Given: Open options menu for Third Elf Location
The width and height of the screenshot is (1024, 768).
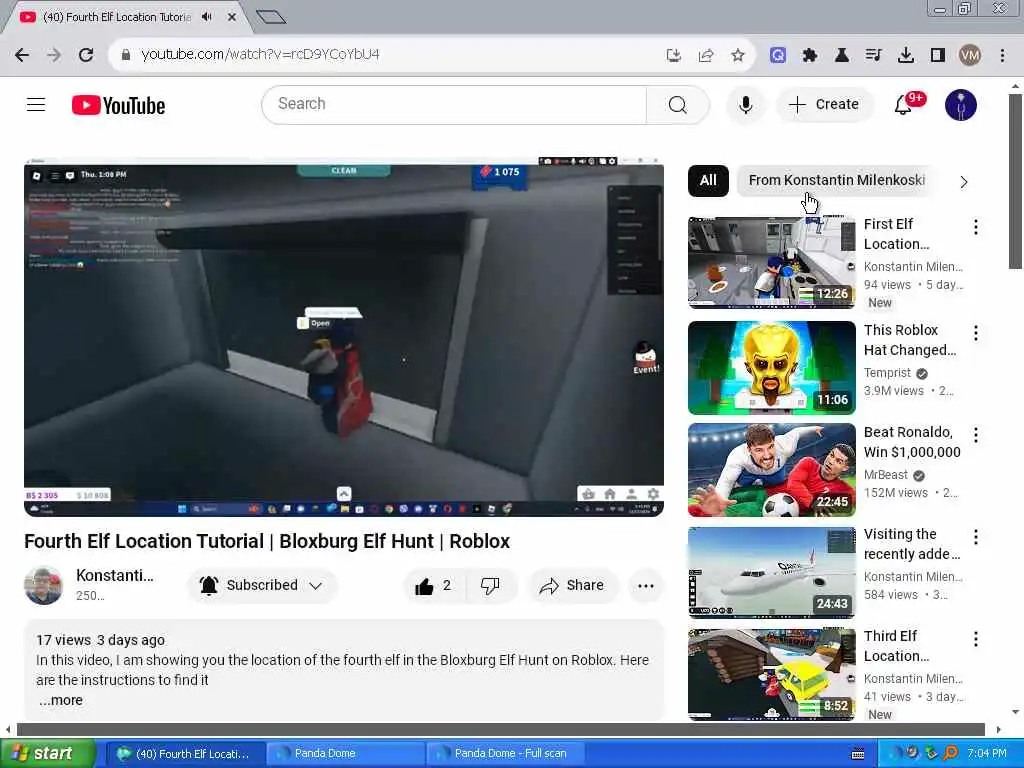Looking at the screenshot, I should [976, 639].
